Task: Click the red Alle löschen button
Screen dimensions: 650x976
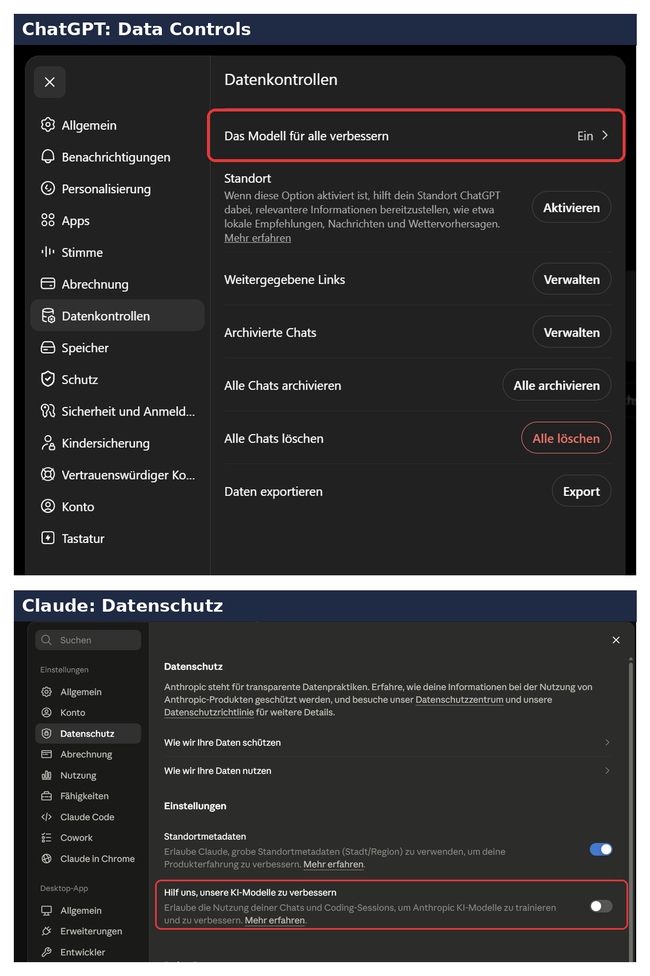Action: (566, 438)
